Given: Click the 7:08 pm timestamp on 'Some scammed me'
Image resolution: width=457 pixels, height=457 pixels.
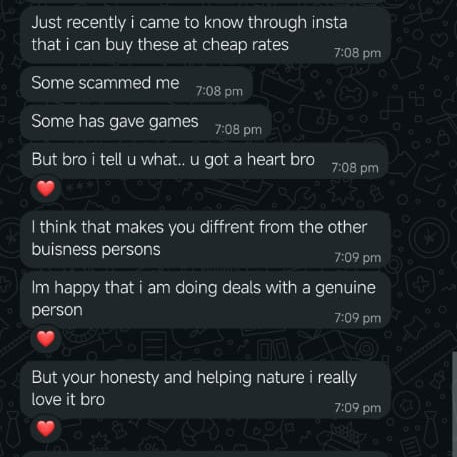Looking at the screenshot, I should point(219,91).
